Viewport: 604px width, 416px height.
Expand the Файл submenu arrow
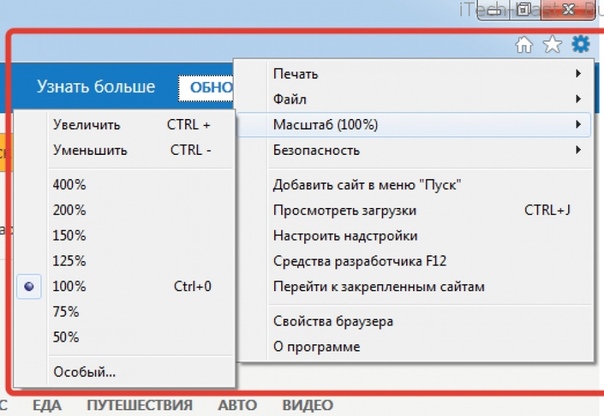[578, 99]
